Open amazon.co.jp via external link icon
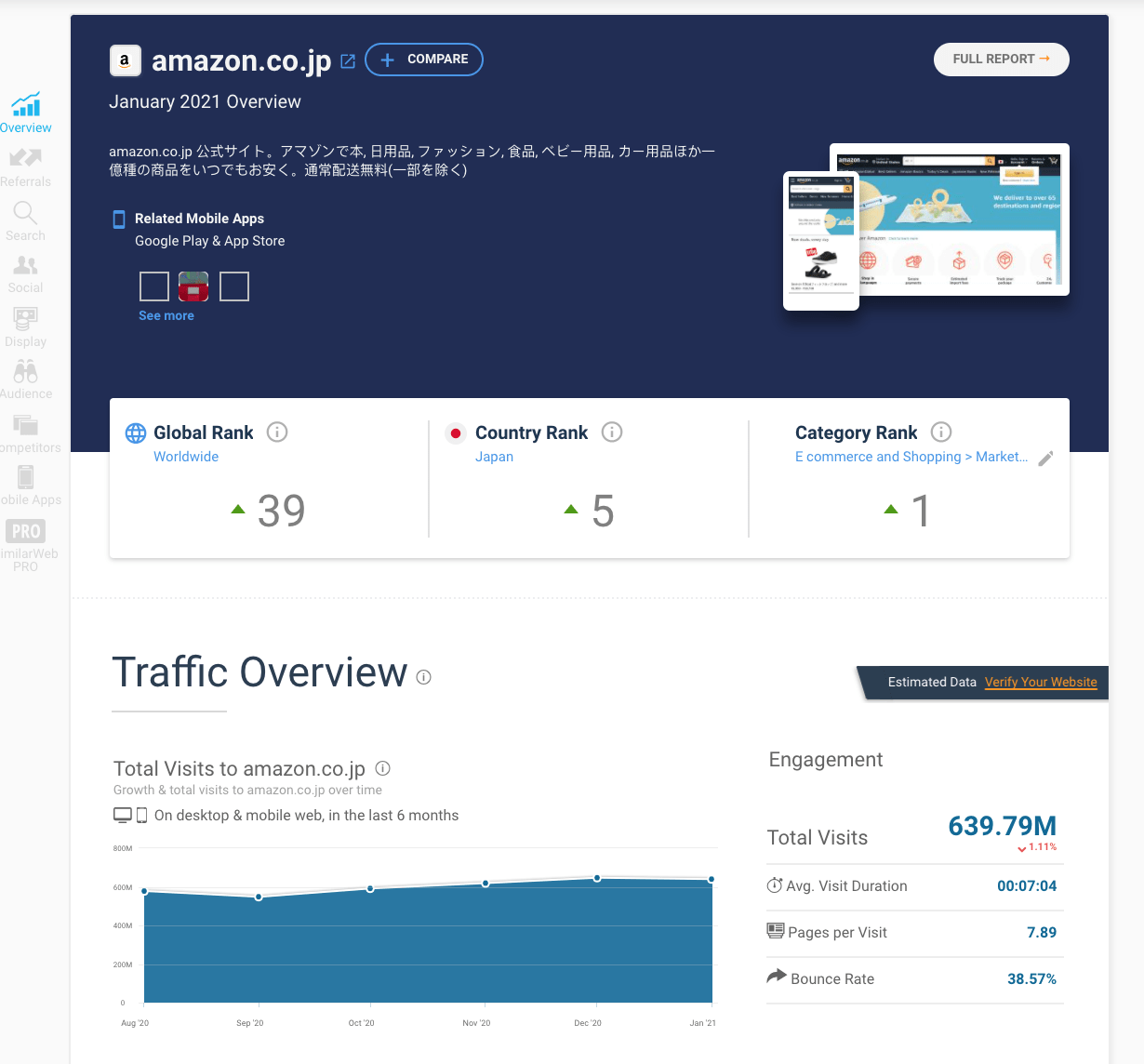Viewport: 1144px width, 1064px height. [x=348, y=61]
